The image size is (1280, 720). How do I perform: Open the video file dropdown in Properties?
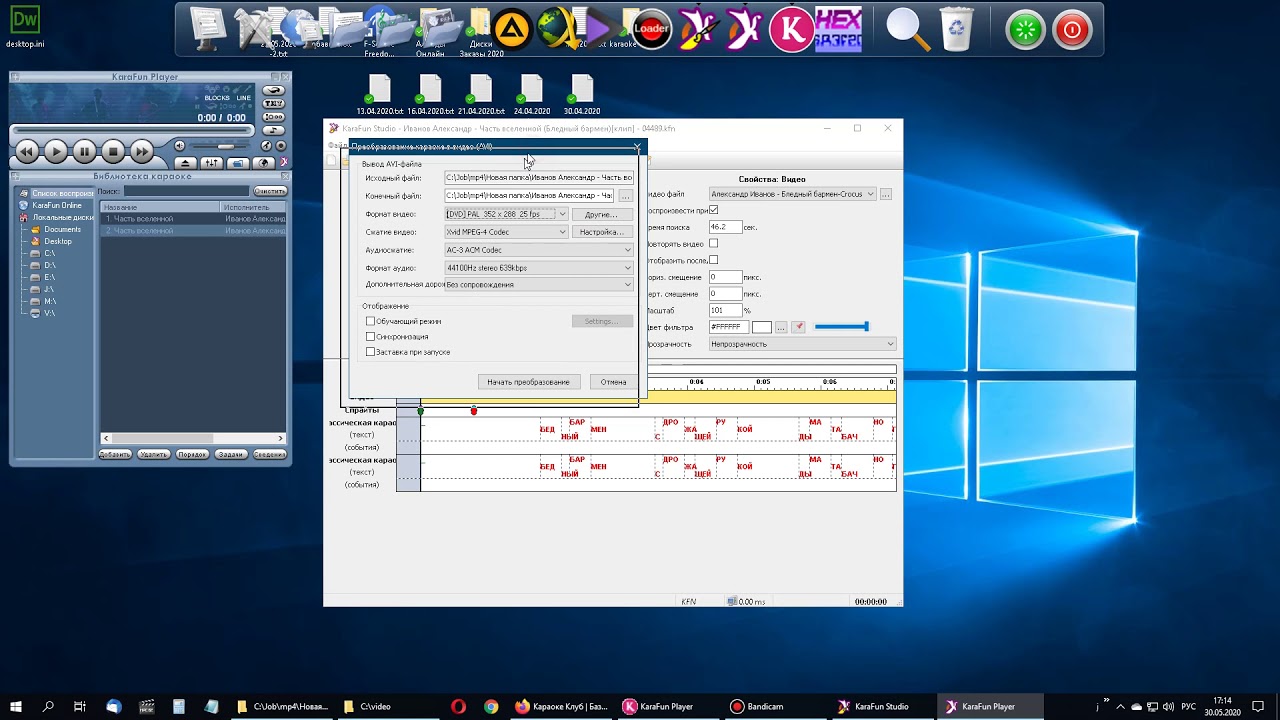pos(792,194)
